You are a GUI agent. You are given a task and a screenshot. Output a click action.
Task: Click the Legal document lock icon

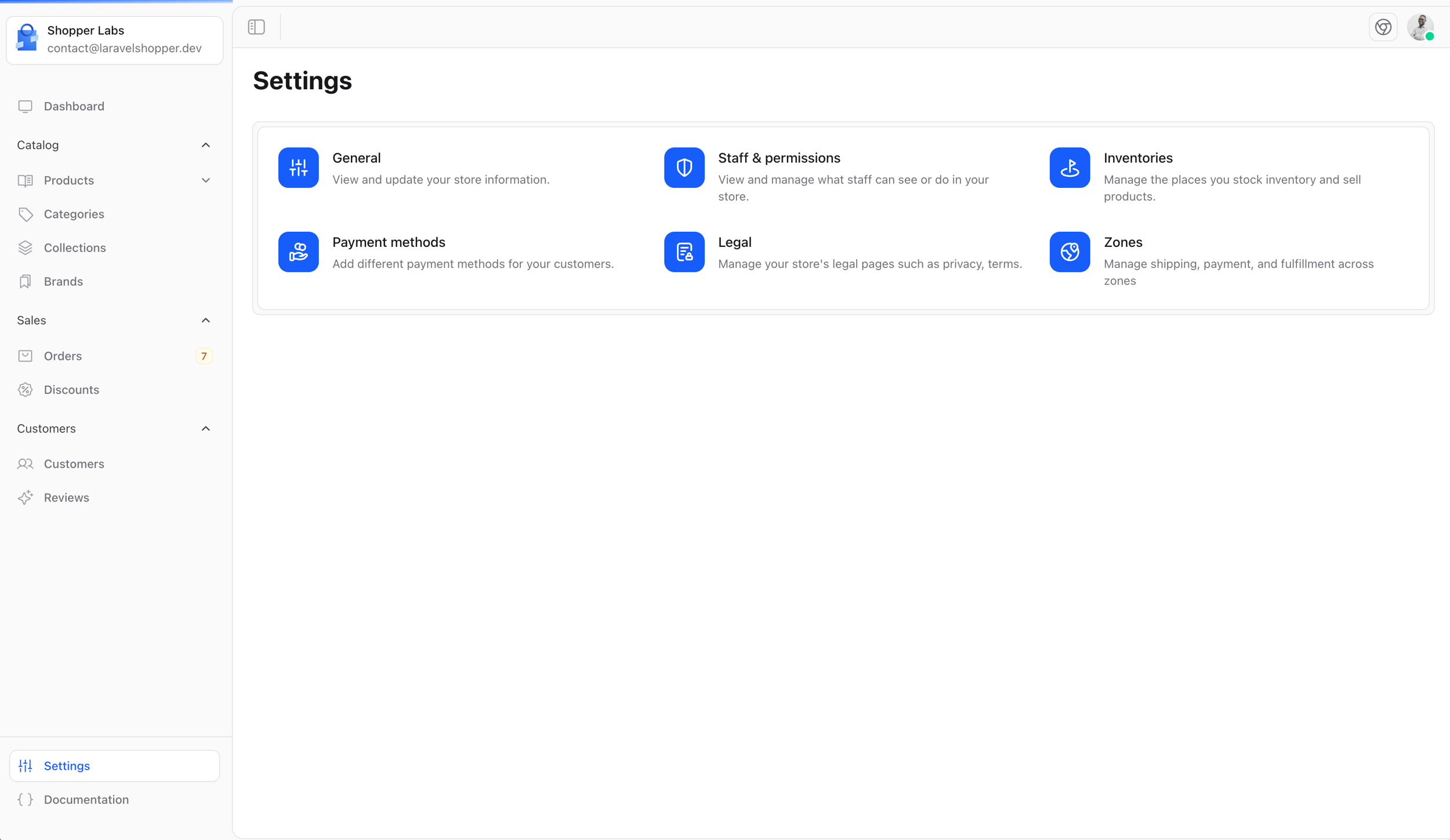pyautogui.click(x=684, y=252)
